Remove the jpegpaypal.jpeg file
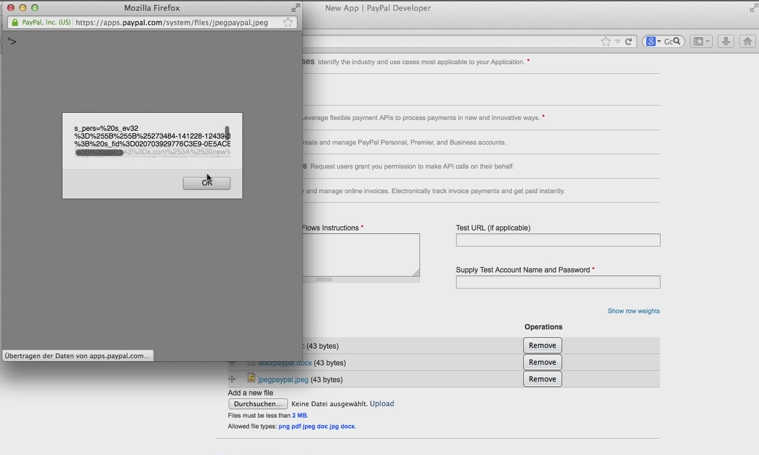This screenshot has width=759, height=455. tap(542, 379)
